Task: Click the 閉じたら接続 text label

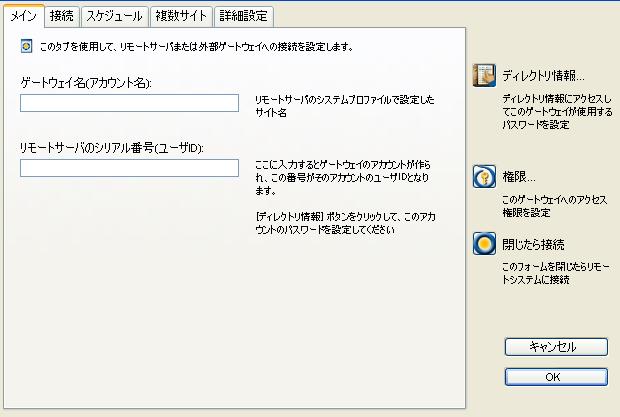Action: (x=533, y=244)
